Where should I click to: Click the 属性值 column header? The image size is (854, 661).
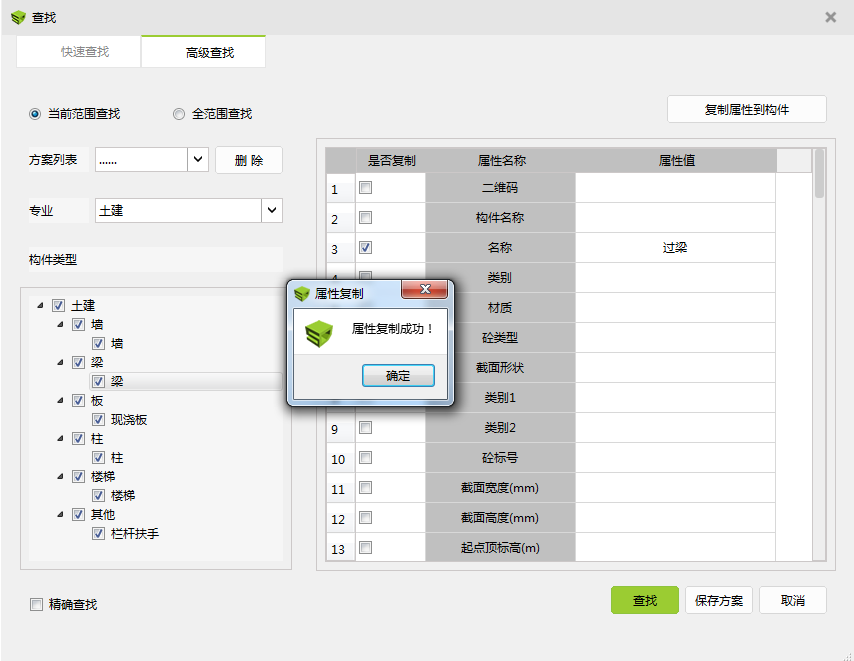pos(676,161)
